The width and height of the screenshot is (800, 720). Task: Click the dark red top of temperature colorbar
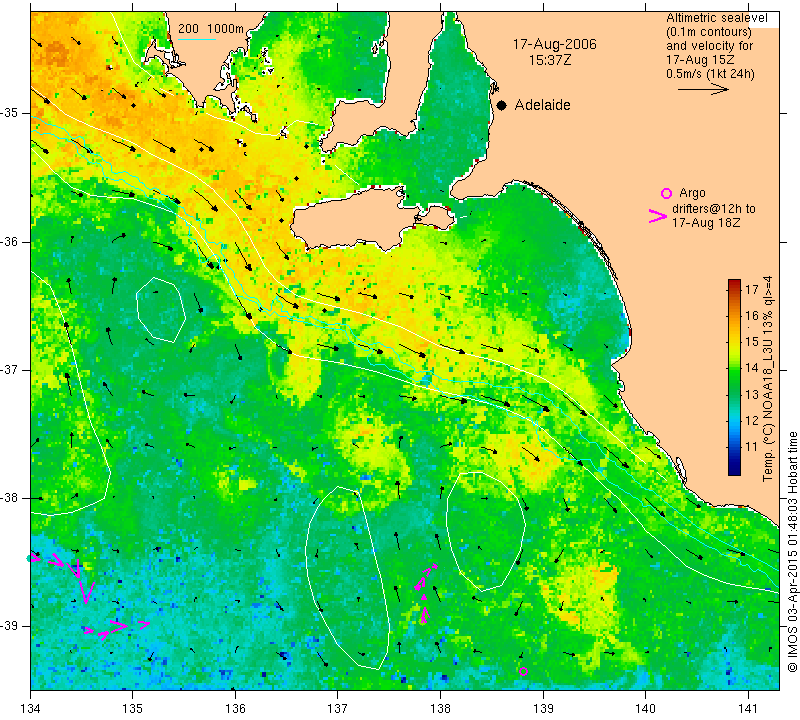(x=735, y=286)
